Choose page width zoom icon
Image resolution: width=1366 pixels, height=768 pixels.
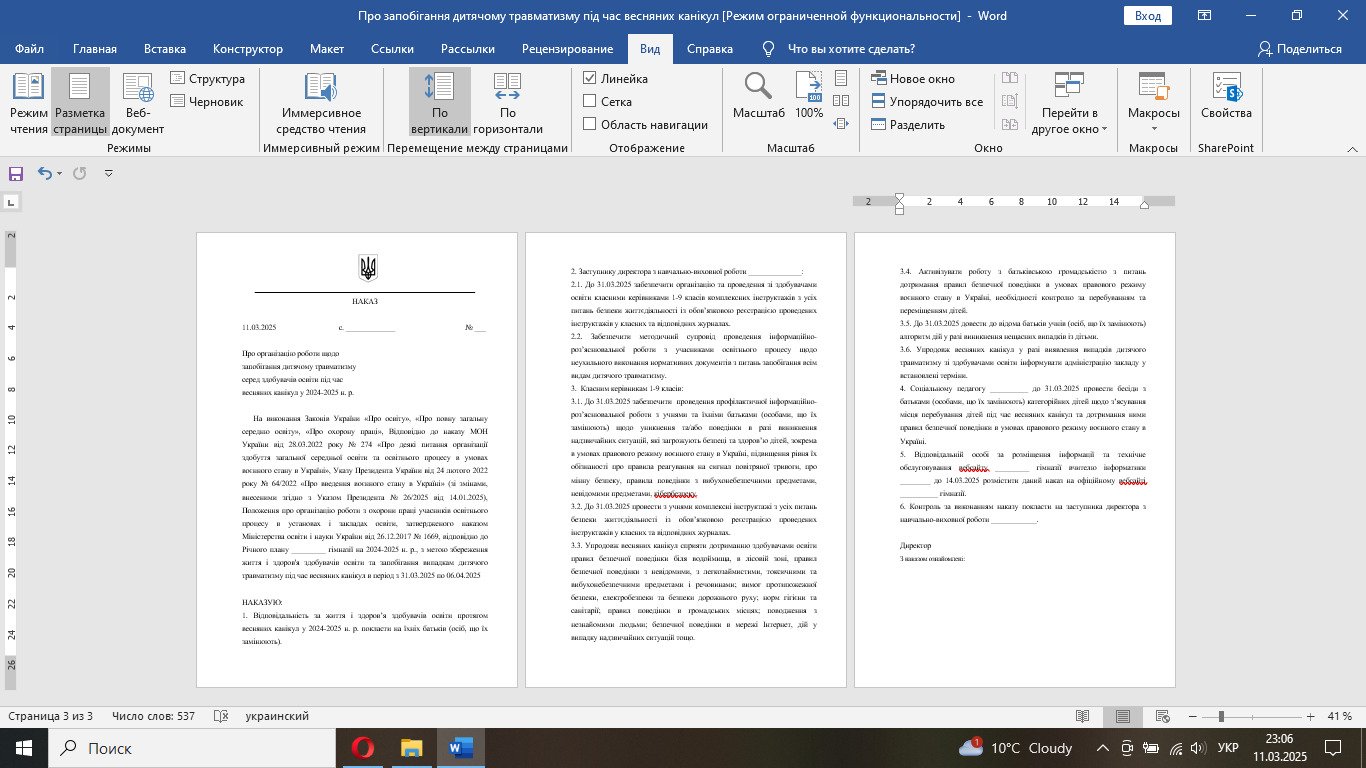tap(840, 124)
